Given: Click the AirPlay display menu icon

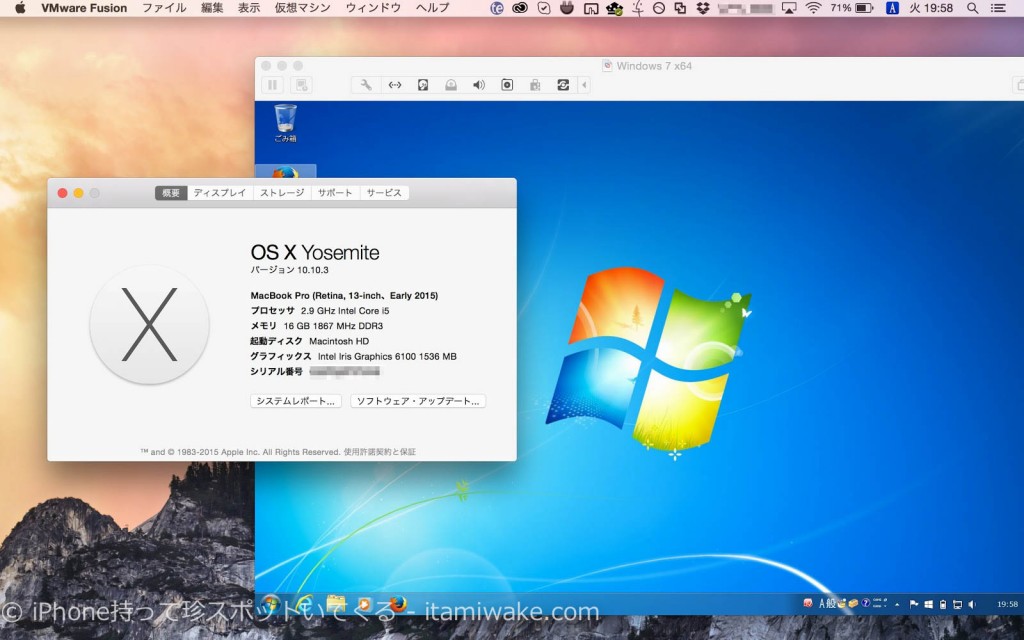Looking at the screenshot, I should coord(789,8).
